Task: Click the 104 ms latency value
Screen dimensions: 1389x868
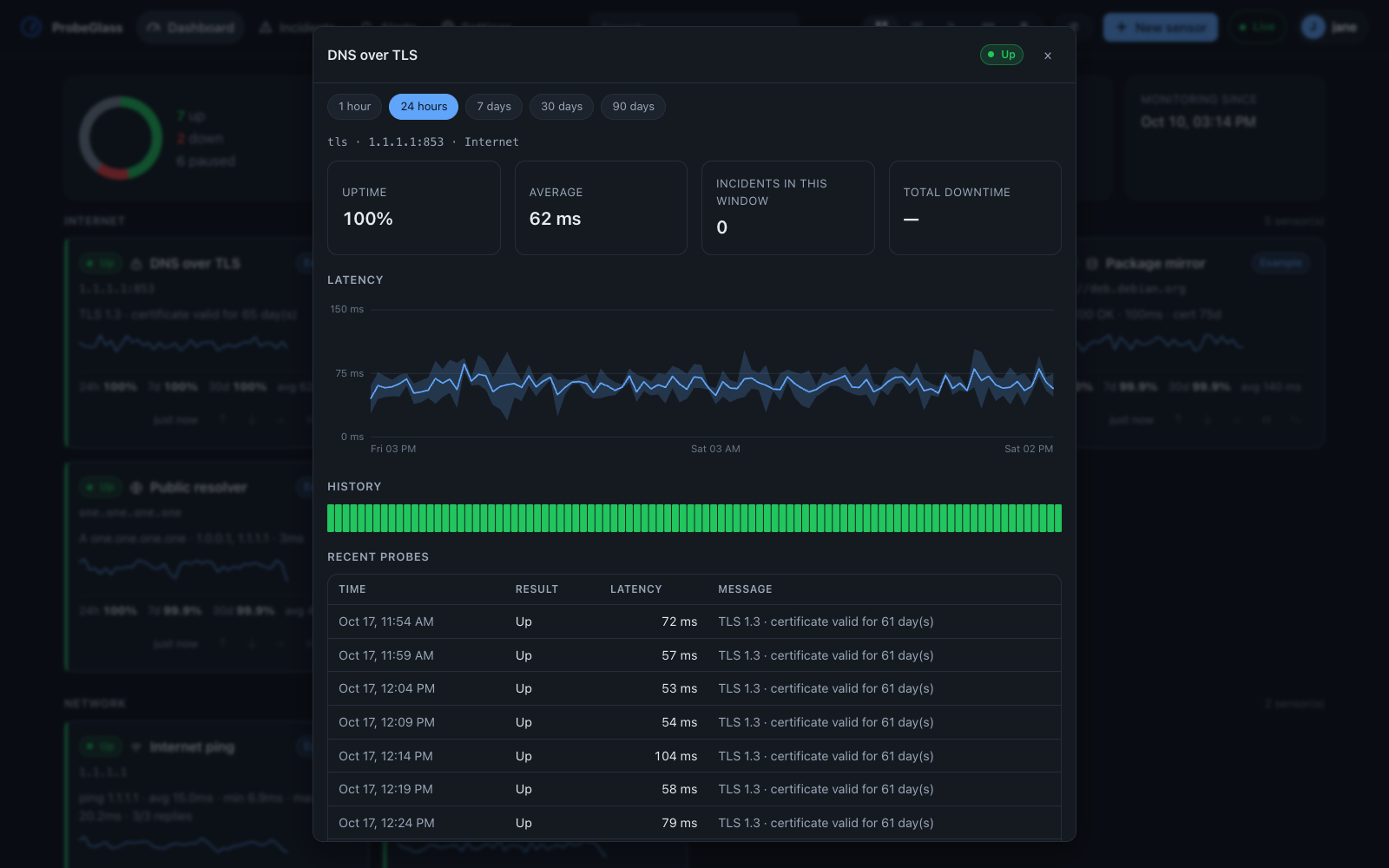Action: [676, 756]
